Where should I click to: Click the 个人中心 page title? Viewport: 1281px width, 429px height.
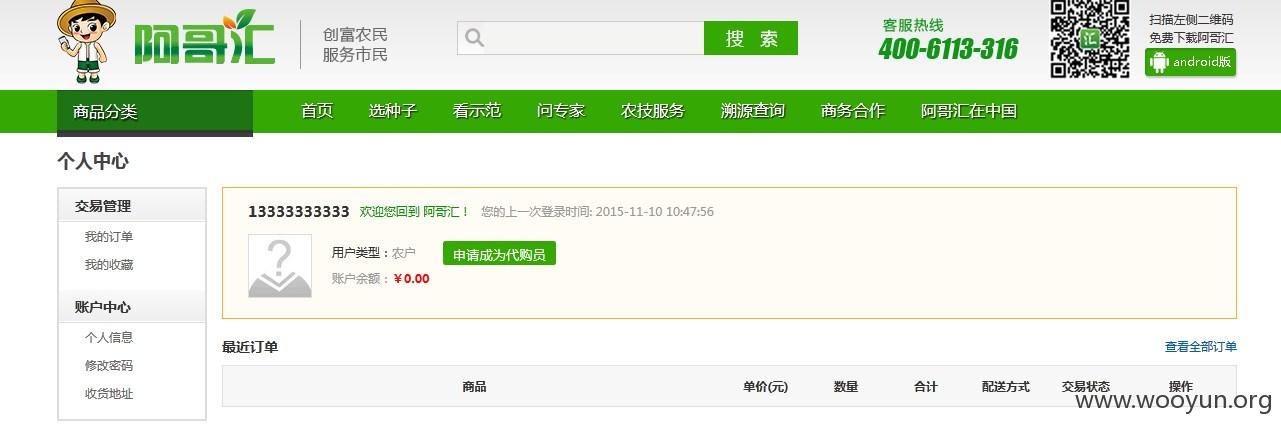[93, 161]
